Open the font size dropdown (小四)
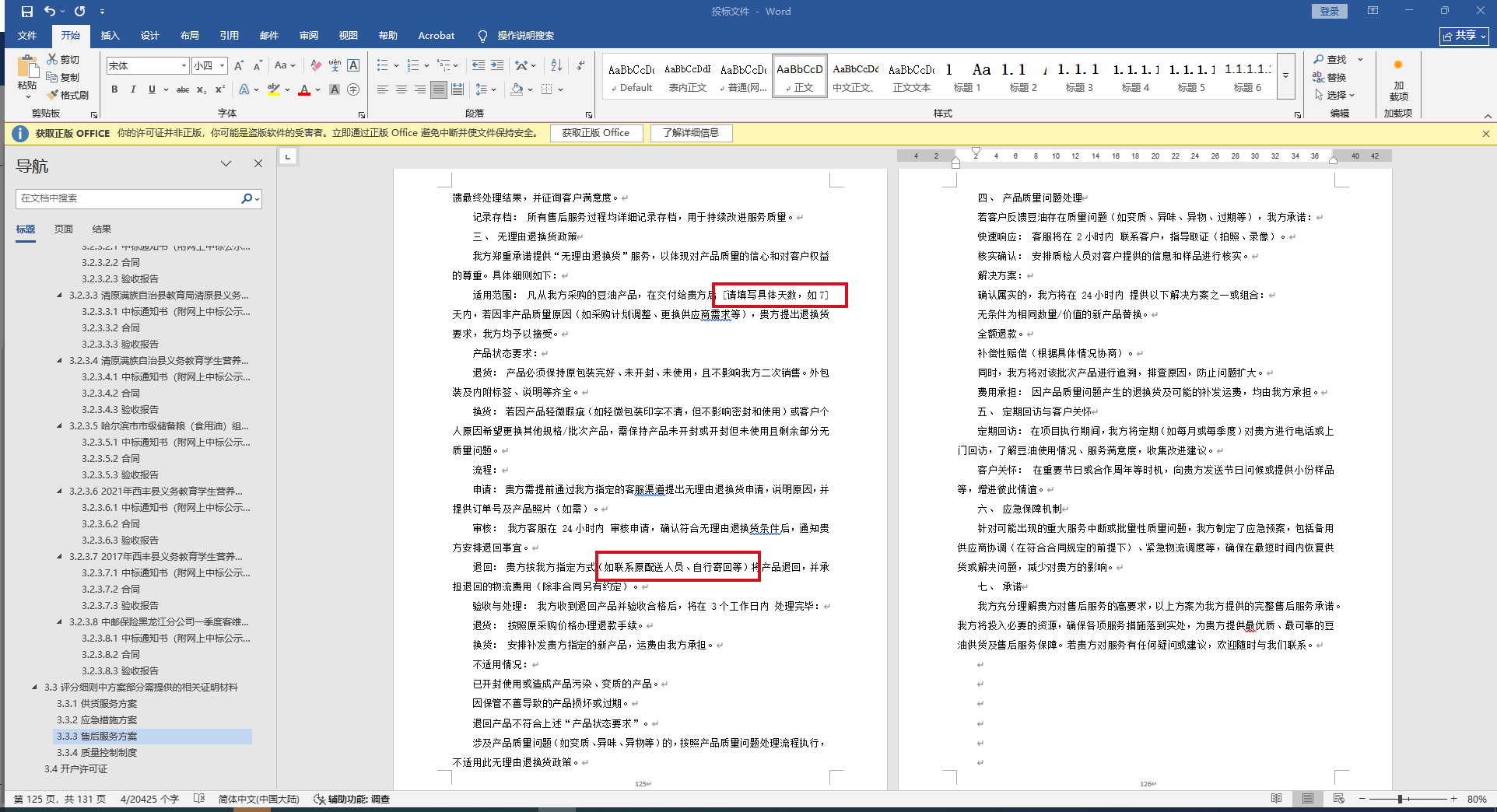Viewport: 1497px width, 812px height. pos(223,65)
